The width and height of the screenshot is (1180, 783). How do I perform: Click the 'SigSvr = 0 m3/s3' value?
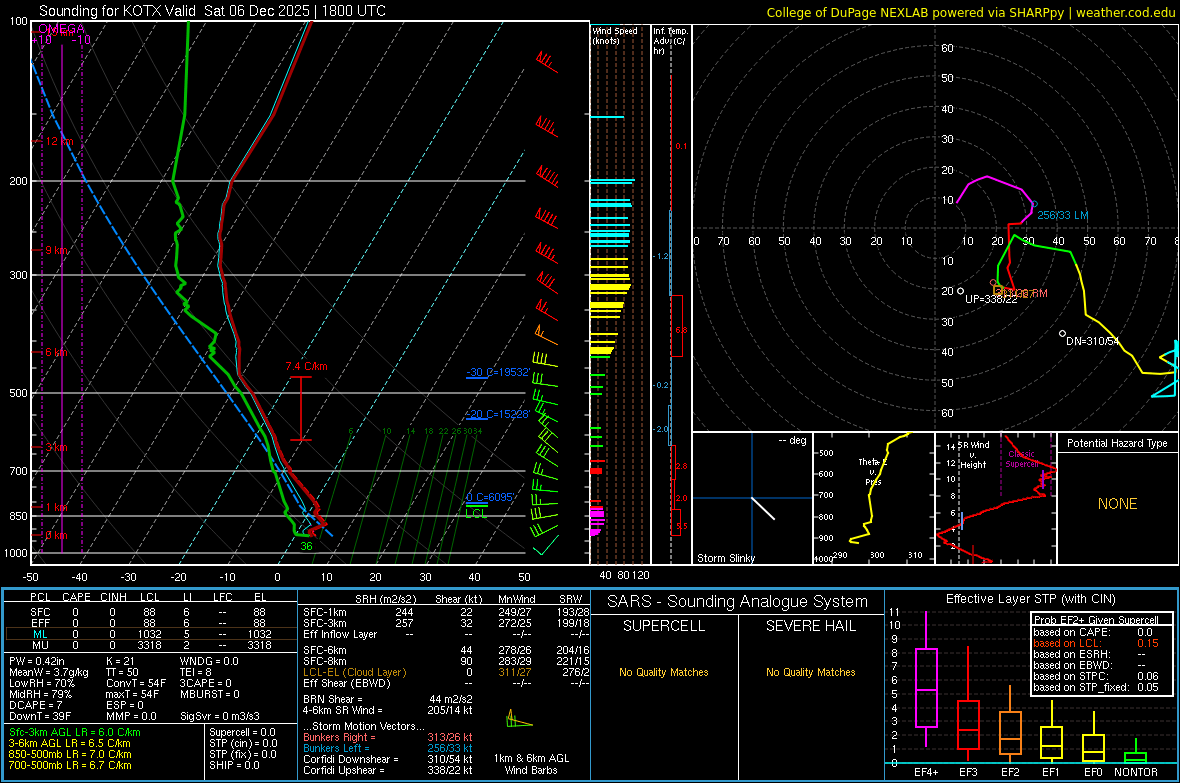point(220,716)
